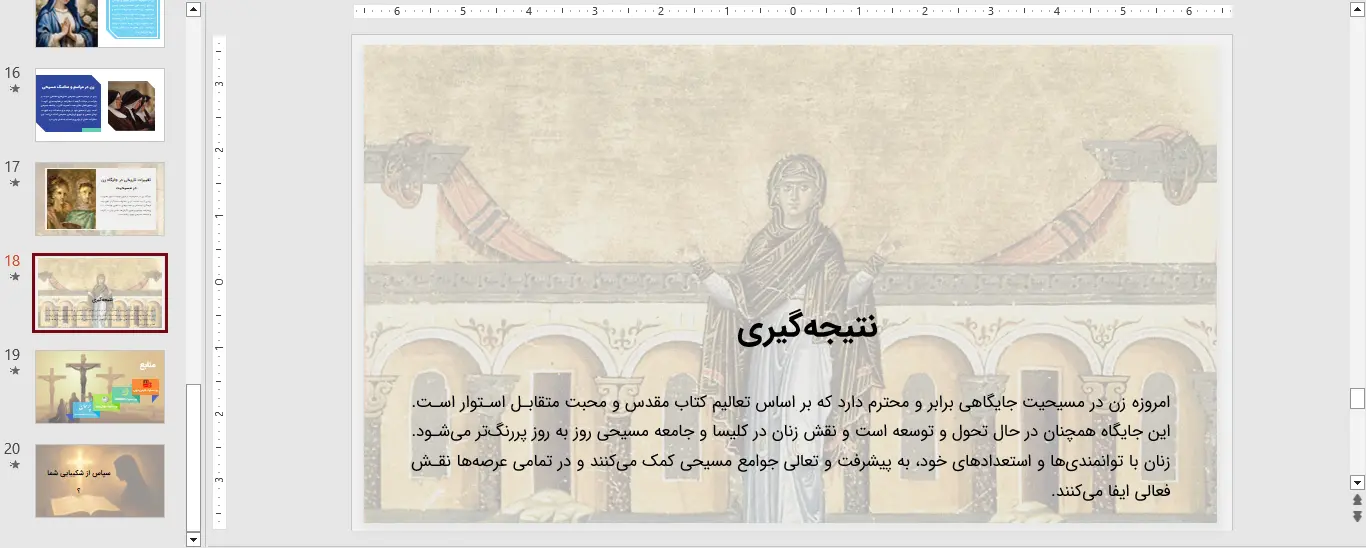Click the slide number 17 label

[13, 167]
